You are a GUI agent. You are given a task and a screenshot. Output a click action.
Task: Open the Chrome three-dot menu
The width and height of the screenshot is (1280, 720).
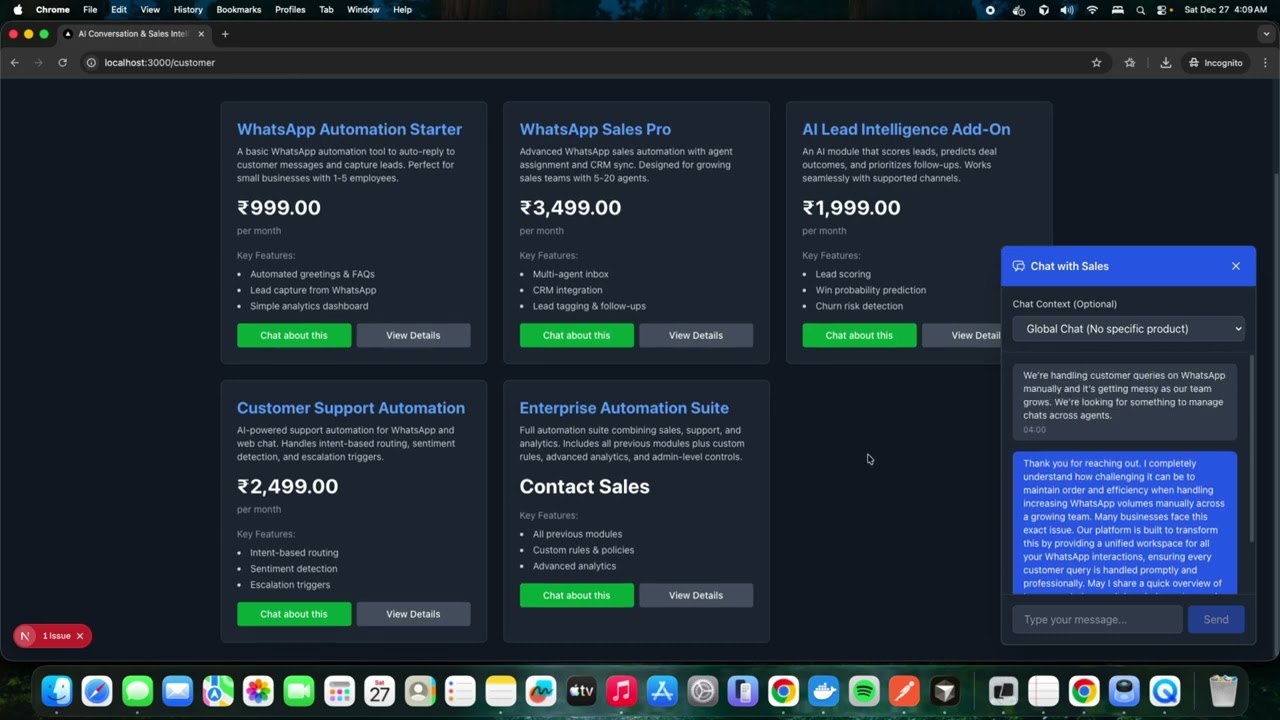[x=1264, y=62]
